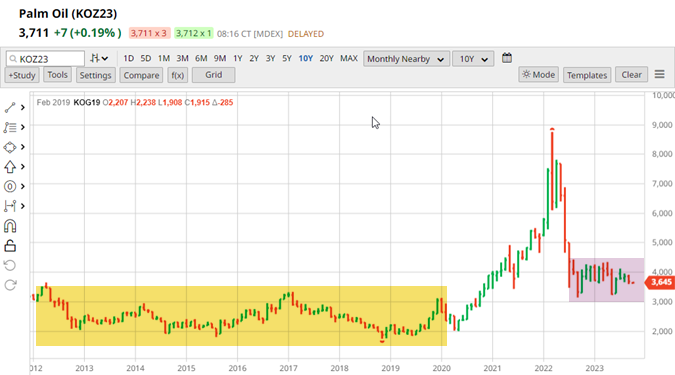Open the Monthly Nearby dropdown
This screenshot has height=375, width=675.
[406, 59]
